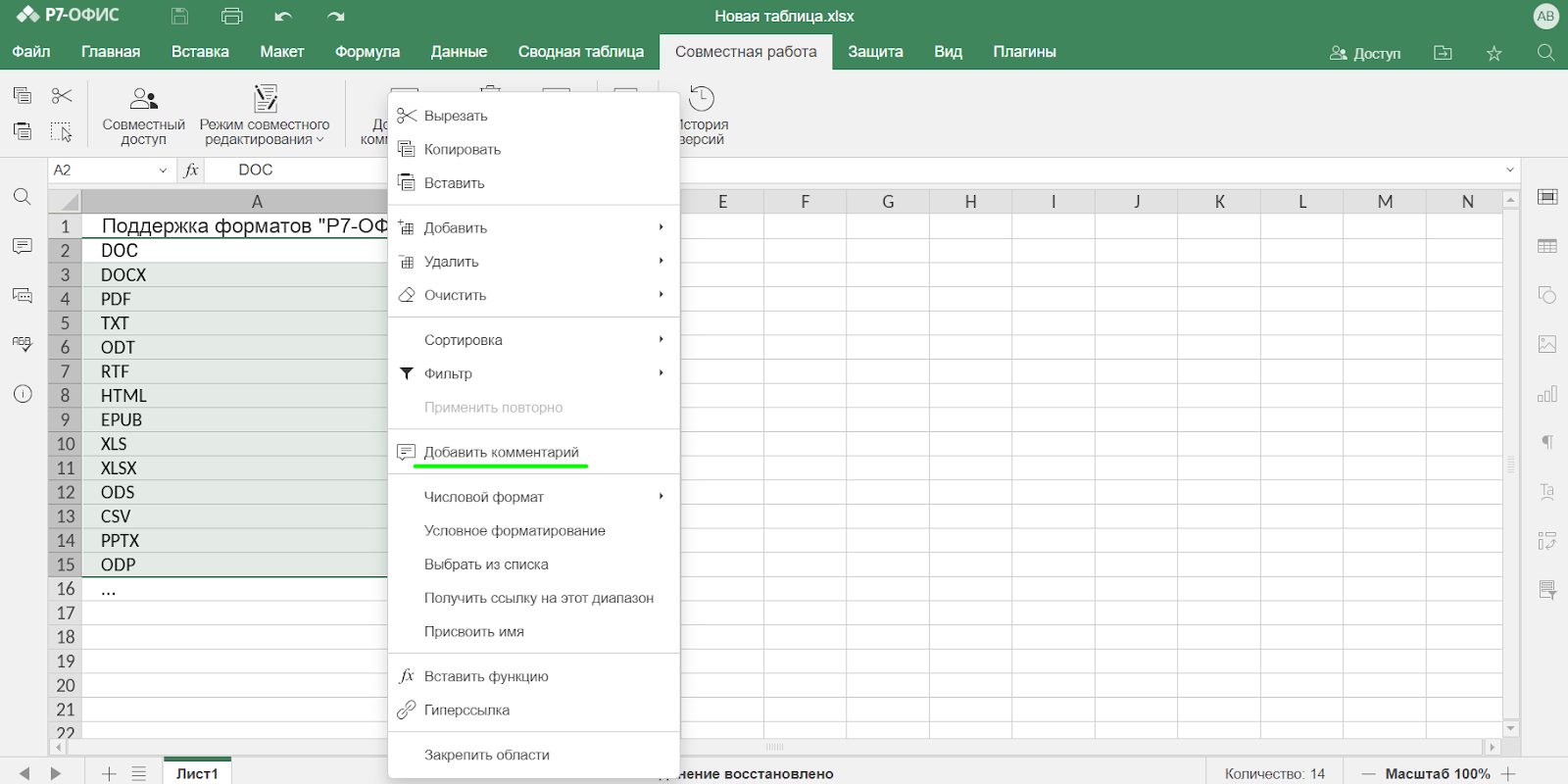Choose Вырезать from the context menu
This screenshot has height=784, width=1568.
pos(534,116)
